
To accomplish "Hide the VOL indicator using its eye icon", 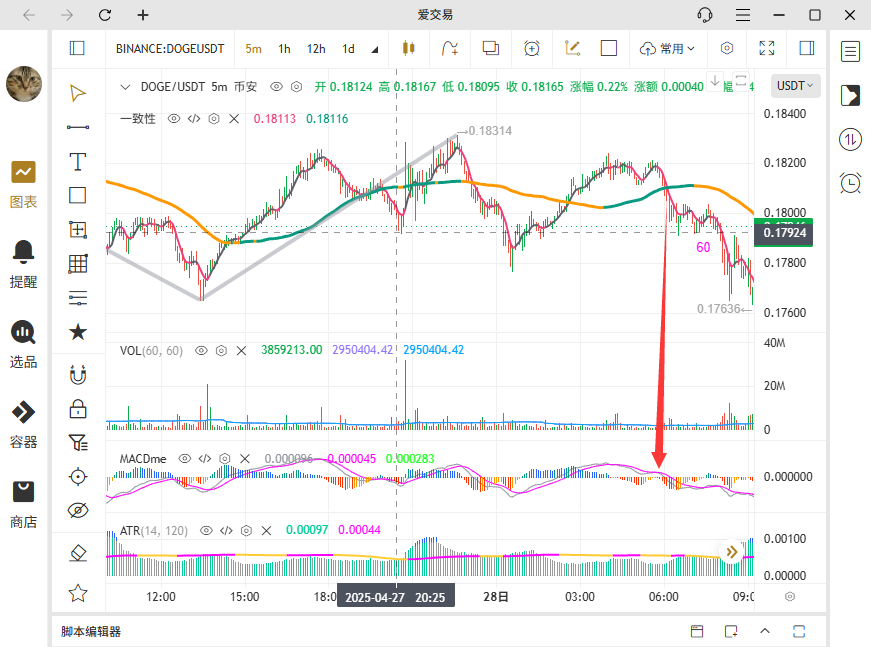I will pos(200,350).
